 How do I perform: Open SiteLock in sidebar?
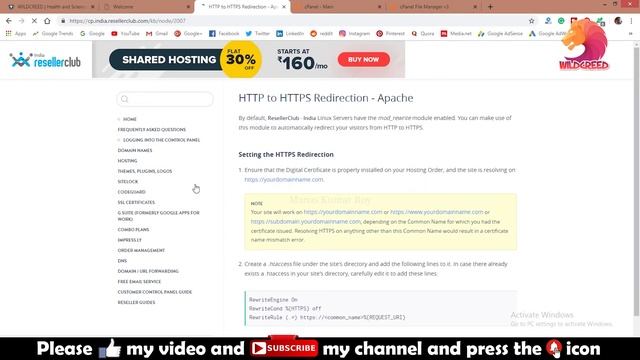pos(128,182)
